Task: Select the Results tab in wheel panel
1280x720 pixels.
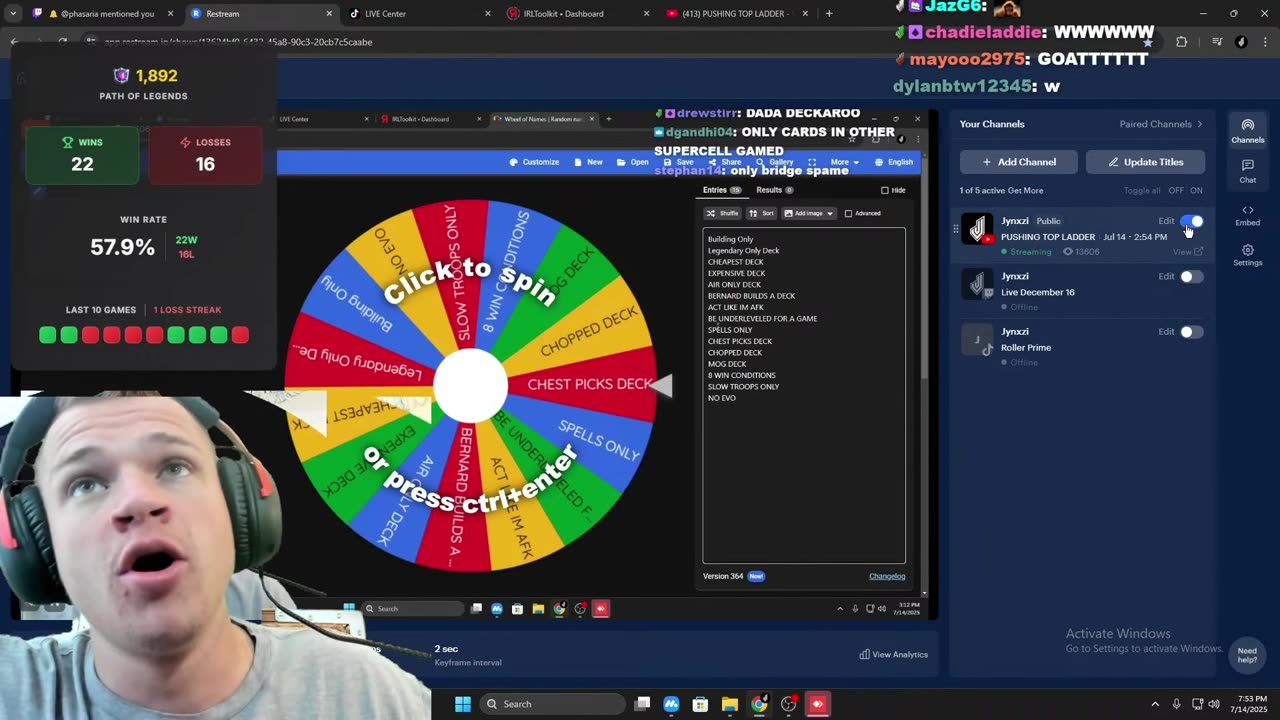Action: coord(774,190)
